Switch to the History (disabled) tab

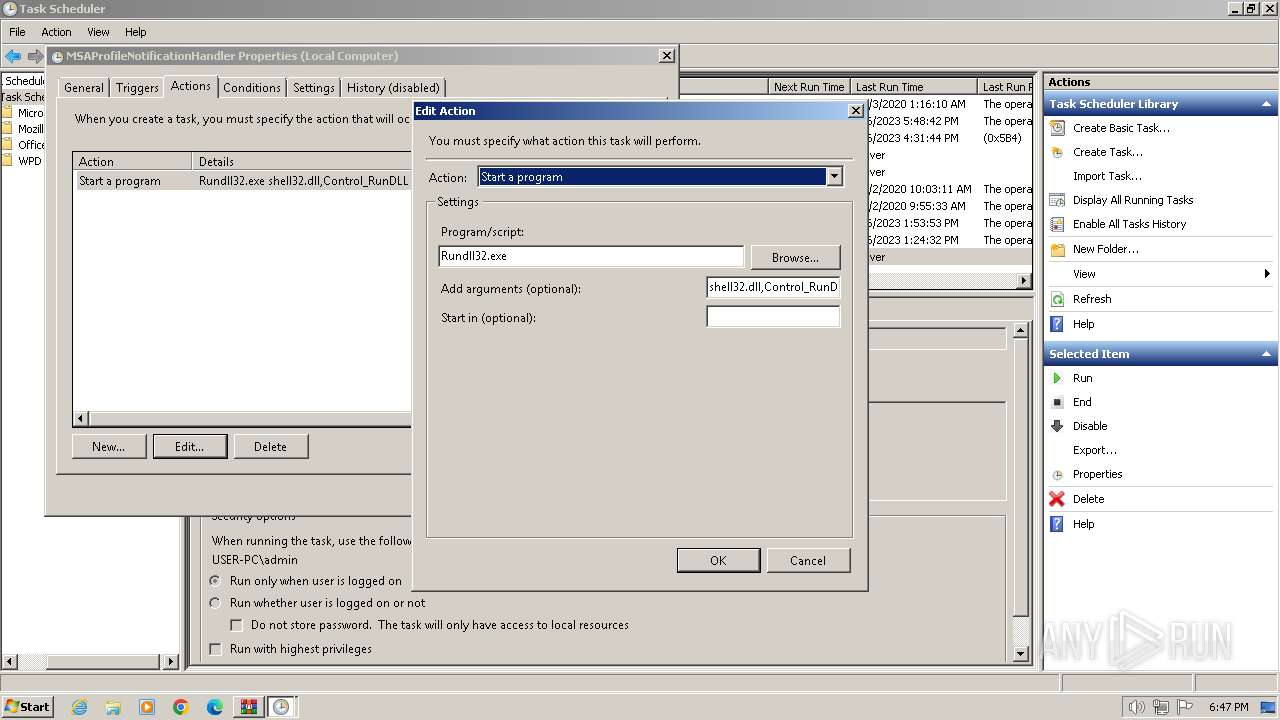[x=393, y=88]
